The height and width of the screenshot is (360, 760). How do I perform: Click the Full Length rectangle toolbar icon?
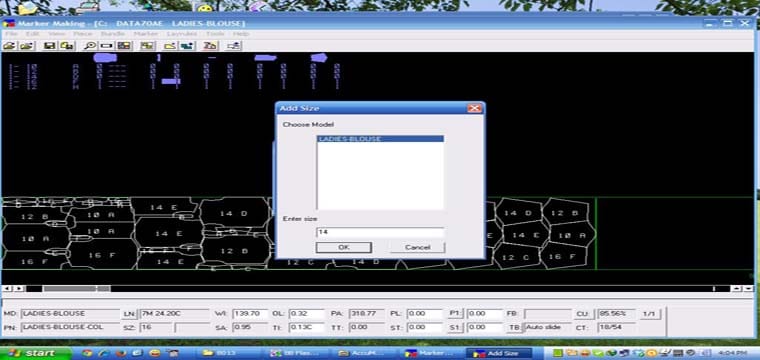[x=106, y=46]
